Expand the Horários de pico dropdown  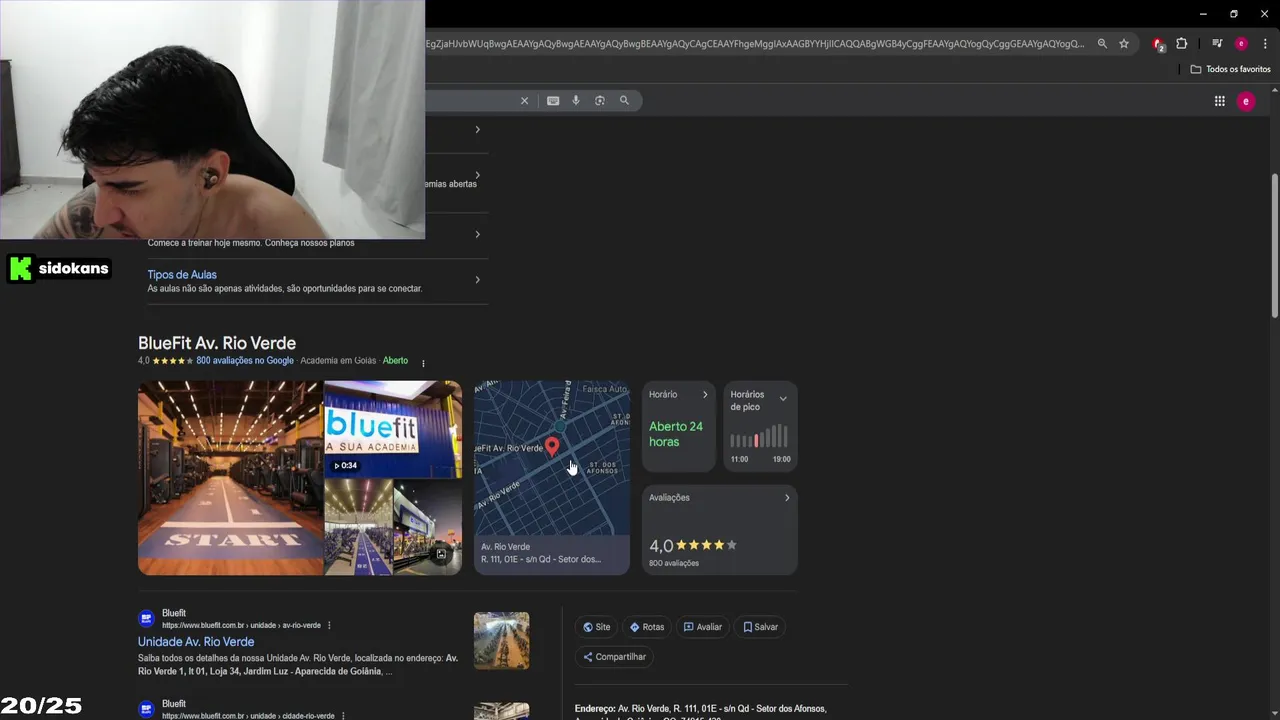coord(783,399)
